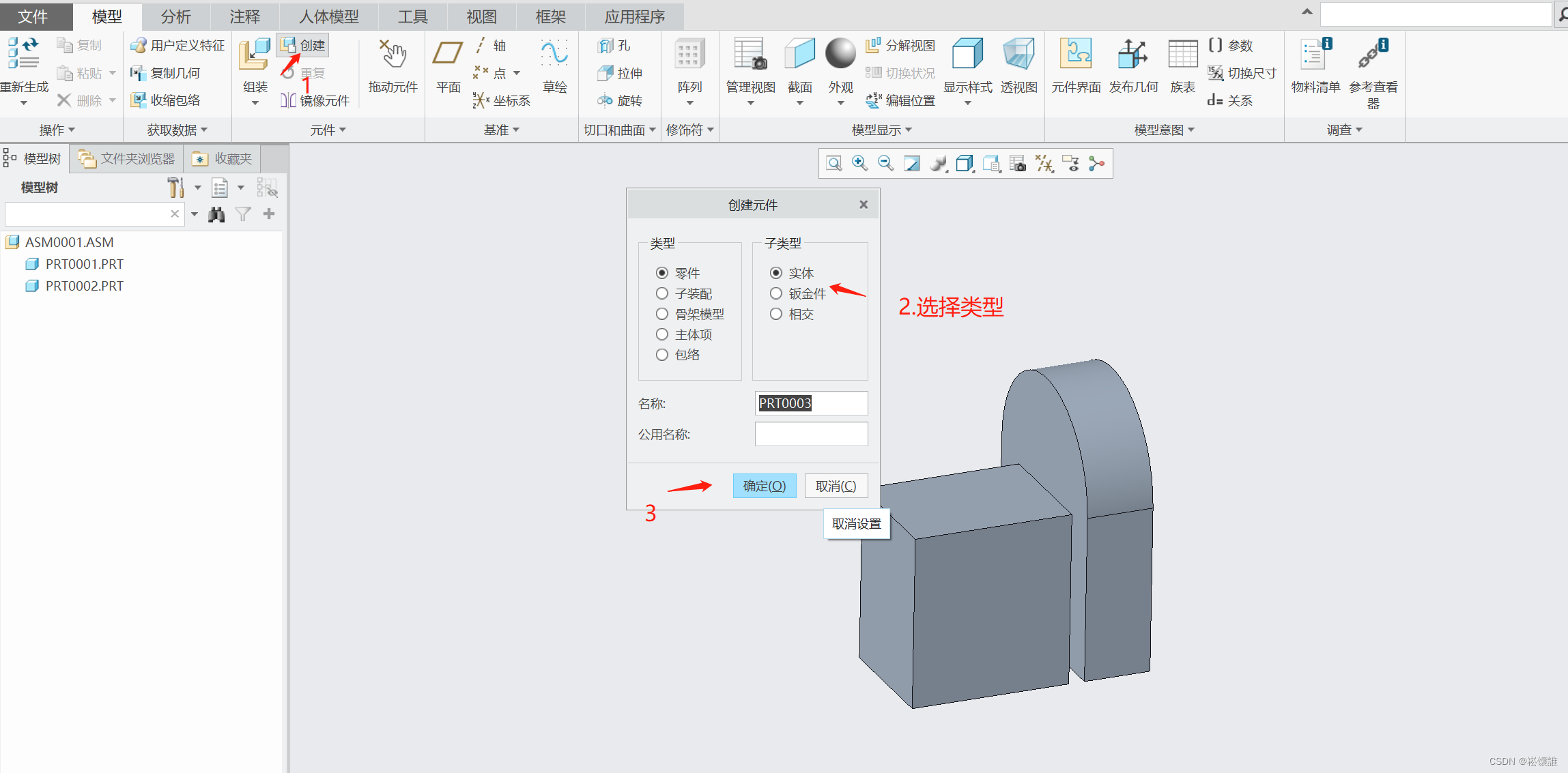1568x773 pixels.
Task: Click zoom in magnifier in view toolbar
Action: (859, 163)
